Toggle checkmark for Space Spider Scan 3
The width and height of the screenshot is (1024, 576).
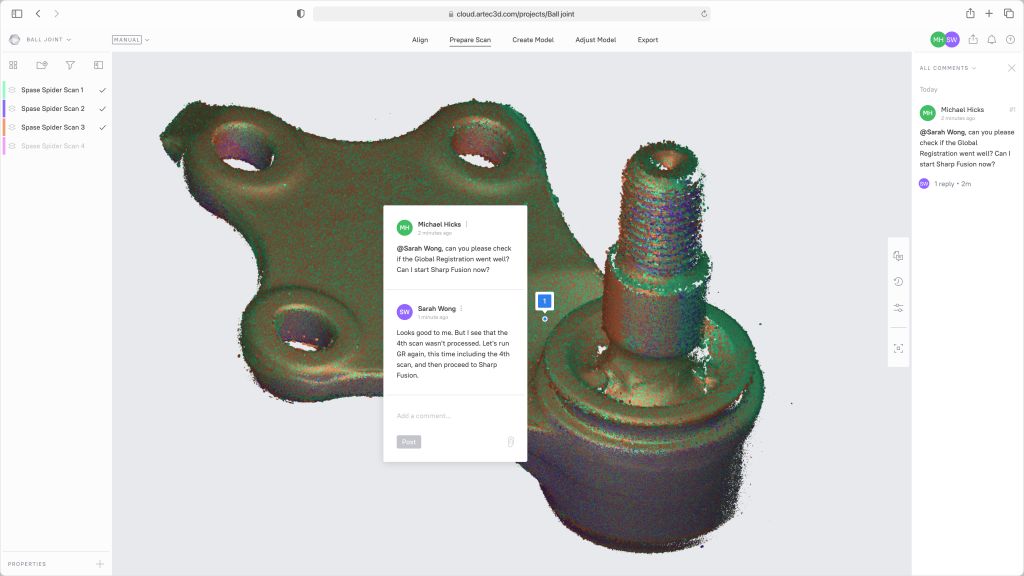tap(102, 127)
